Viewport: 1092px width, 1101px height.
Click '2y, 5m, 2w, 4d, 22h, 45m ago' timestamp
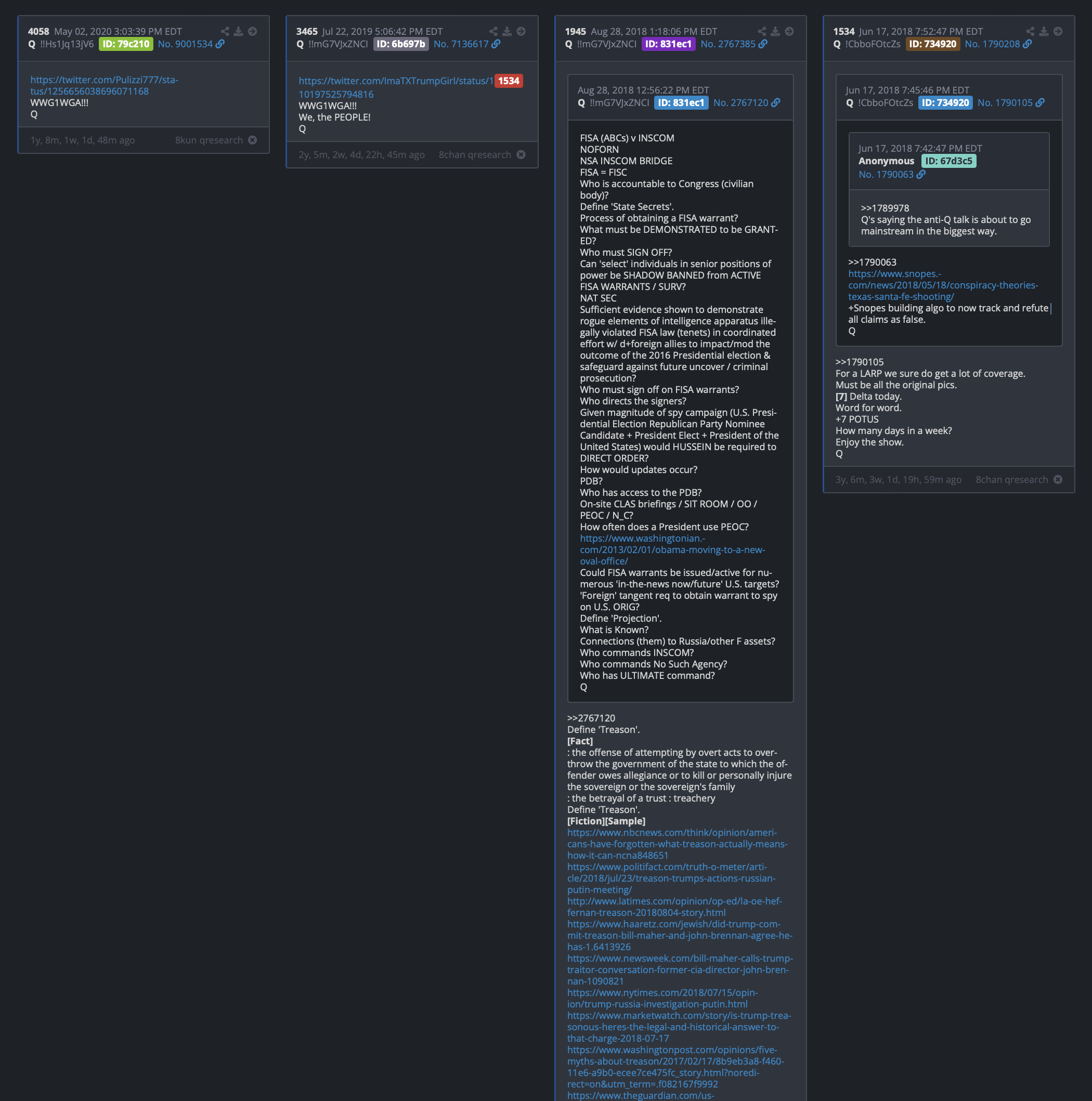tap(362, 155)
